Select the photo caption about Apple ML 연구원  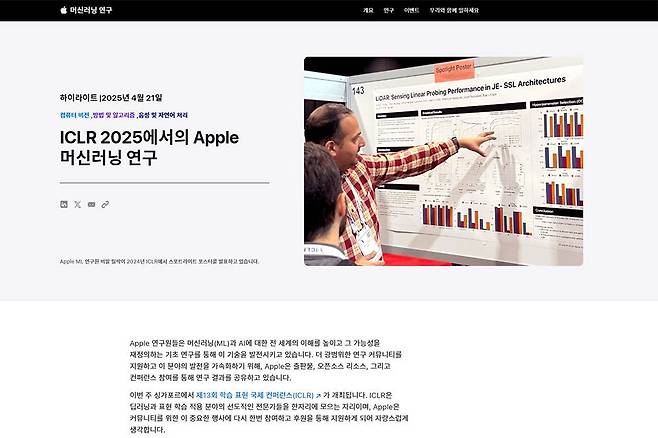(159, 261)
